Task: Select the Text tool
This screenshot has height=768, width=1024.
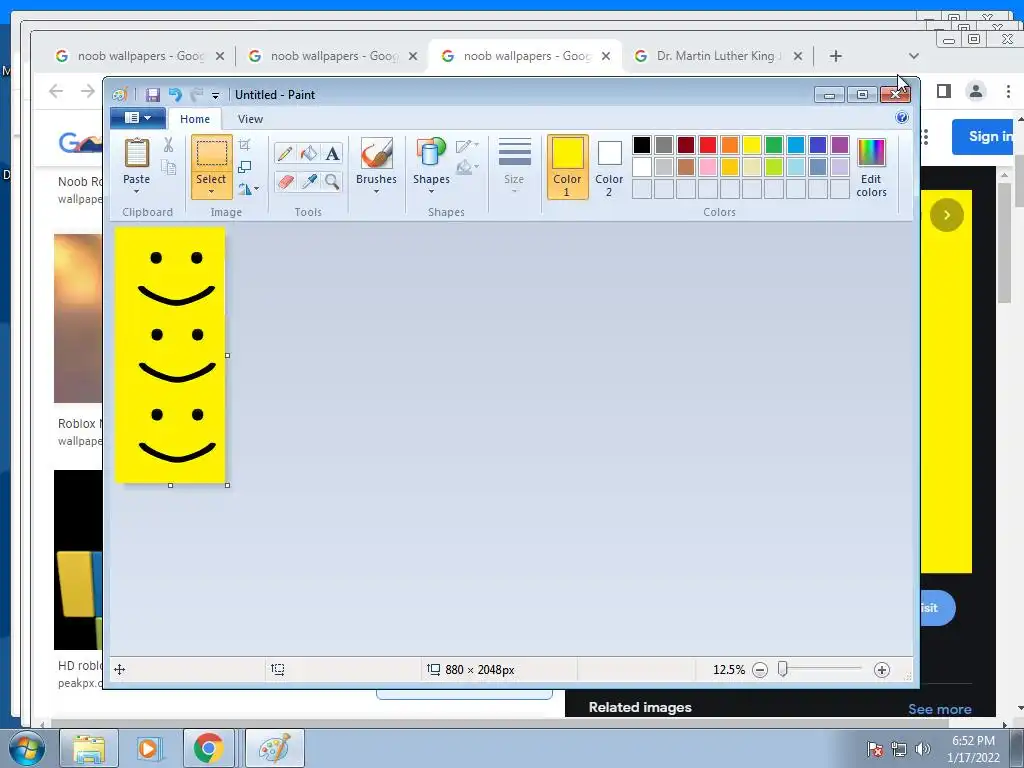Action: coord(332,153)
